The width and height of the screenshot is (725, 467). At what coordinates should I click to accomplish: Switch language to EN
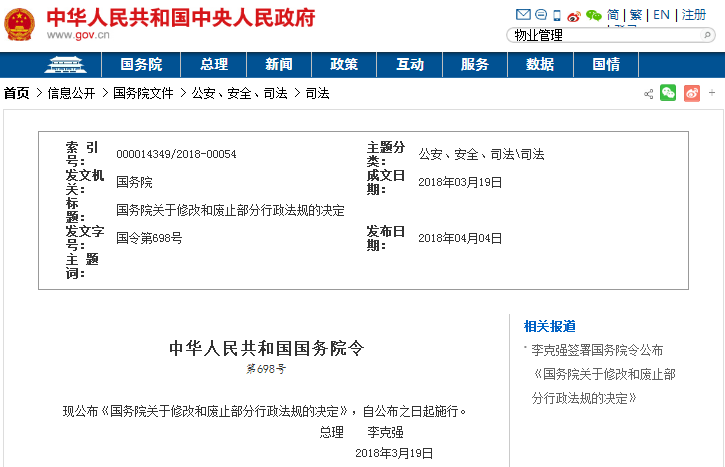(x=661, y=15)
